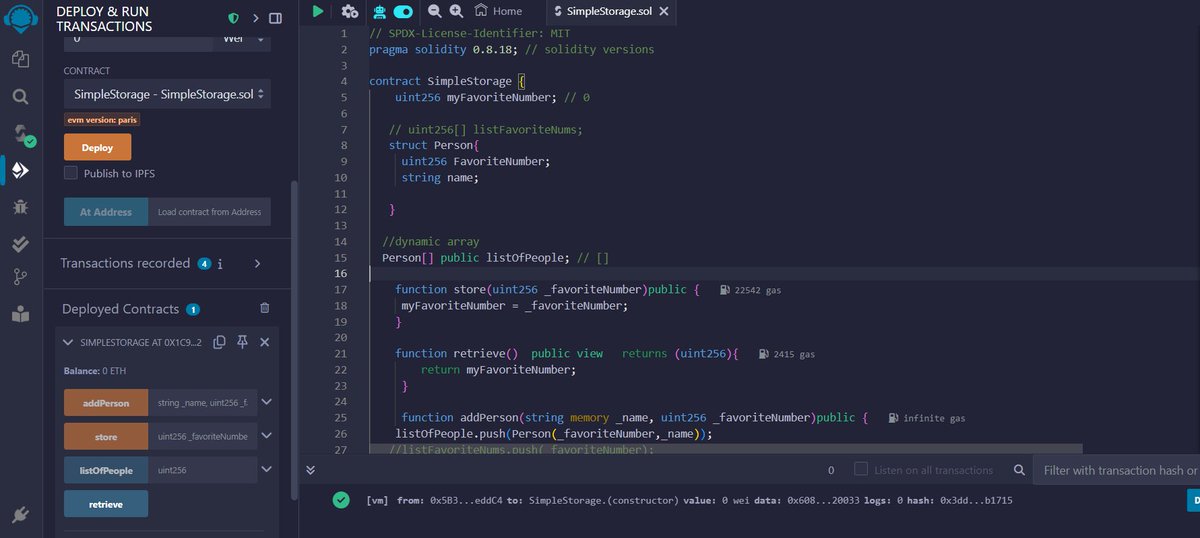
Task: Run script with the green play icon
Action: pyautogui.click(x=318, y=11)
